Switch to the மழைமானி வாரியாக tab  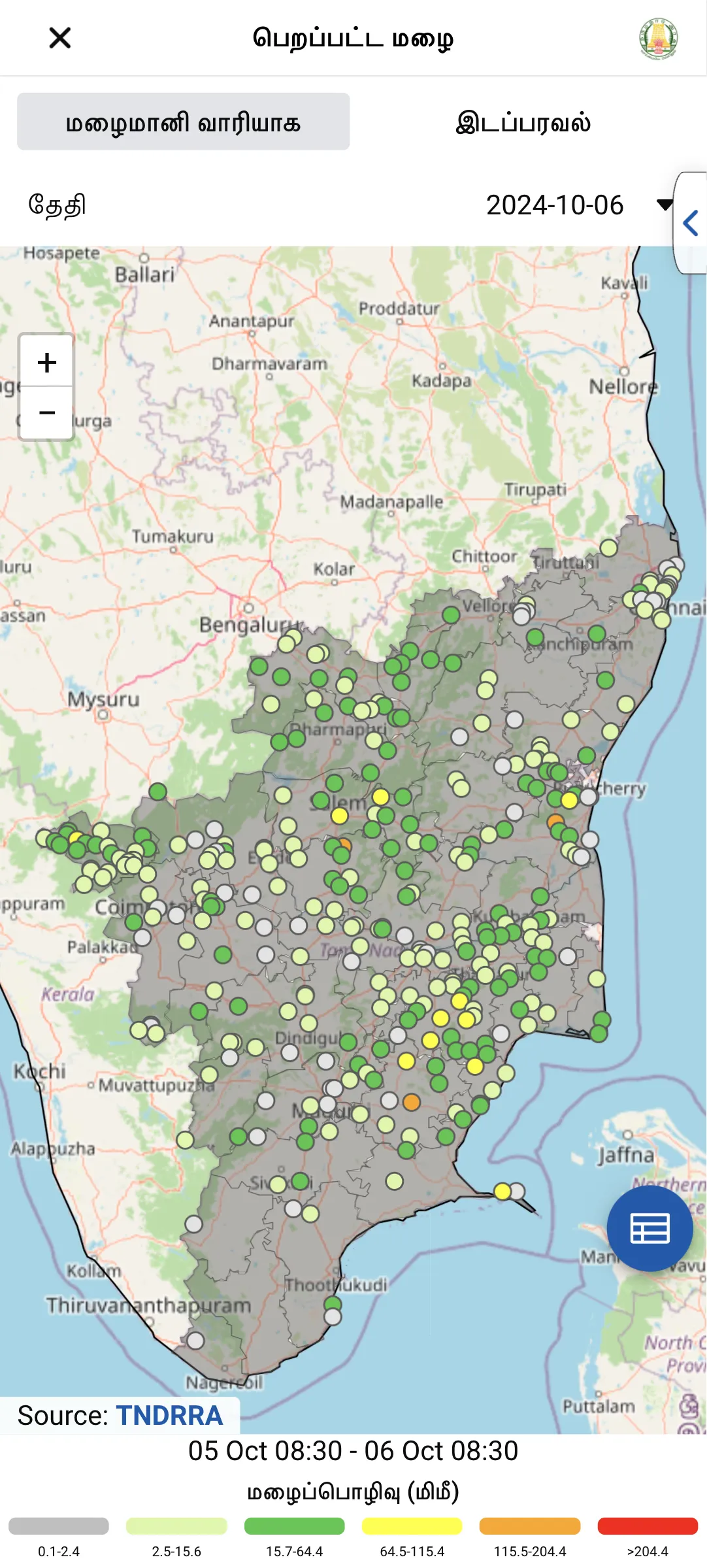tap(184, 122)
